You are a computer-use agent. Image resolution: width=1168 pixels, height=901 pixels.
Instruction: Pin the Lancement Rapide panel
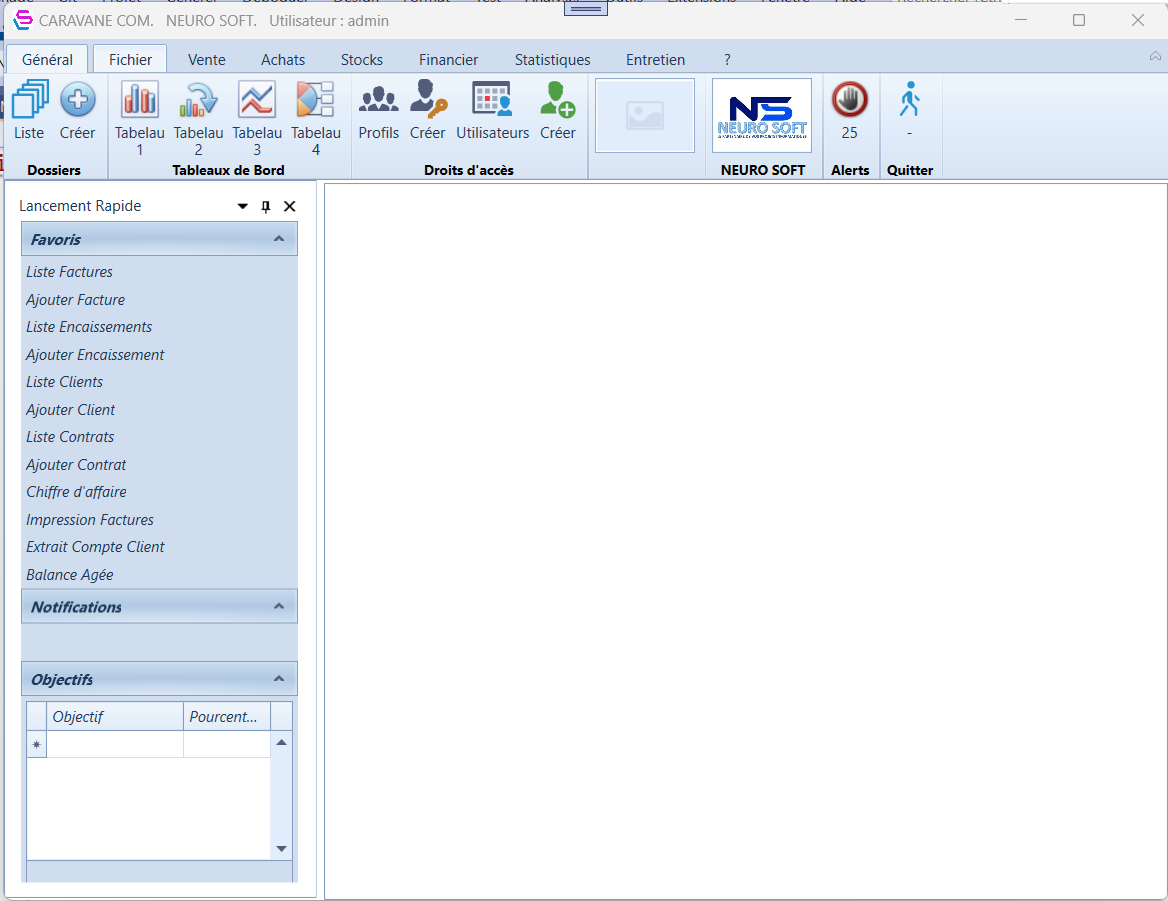266,207
